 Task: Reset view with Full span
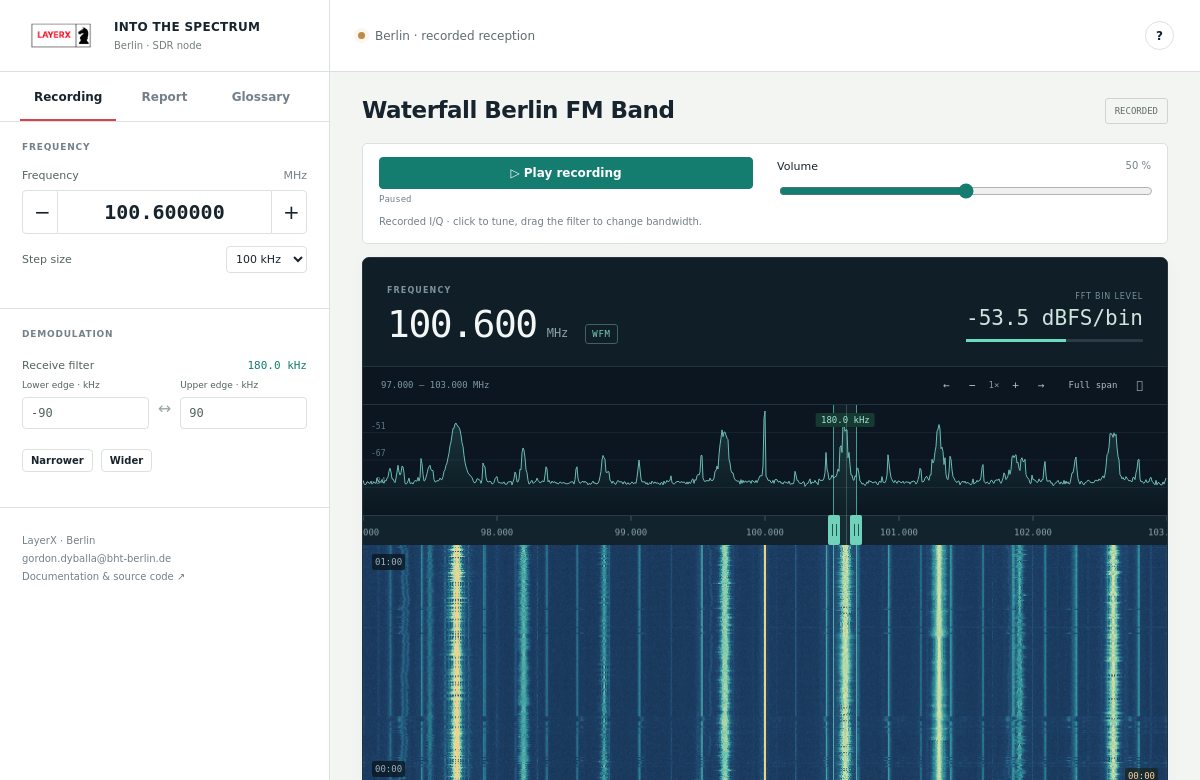point(1093,385)
